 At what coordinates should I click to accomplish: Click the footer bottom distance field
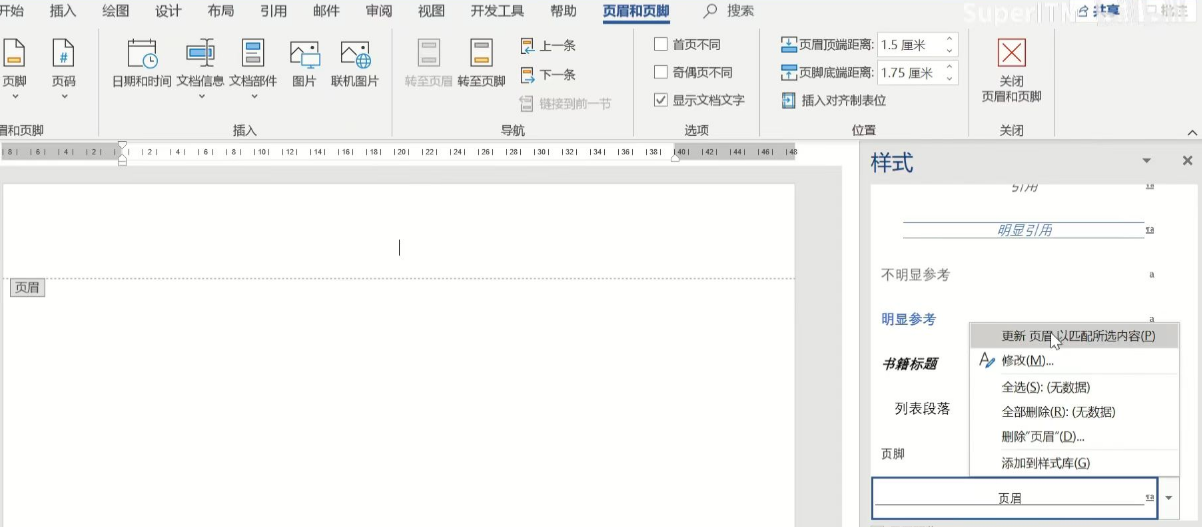(x=909, y=72)
